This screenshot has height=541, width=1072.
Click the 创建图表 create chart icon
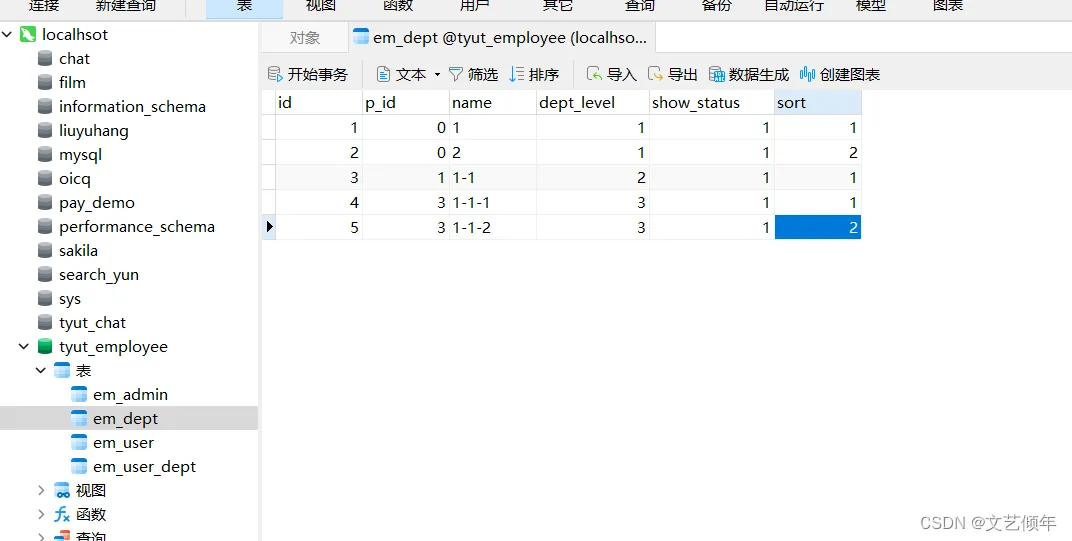(807, 75)
